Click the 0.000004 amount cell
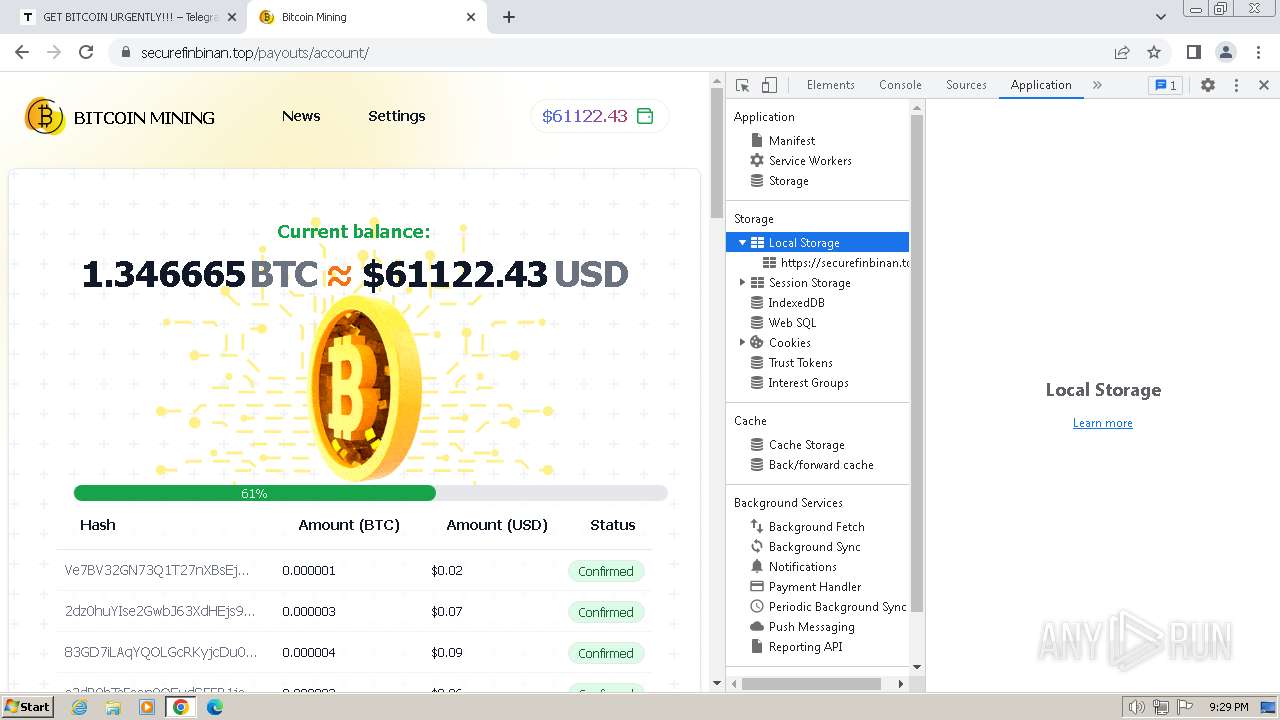Viewport: 1280px width, 720px height. (x=309, y=652)
